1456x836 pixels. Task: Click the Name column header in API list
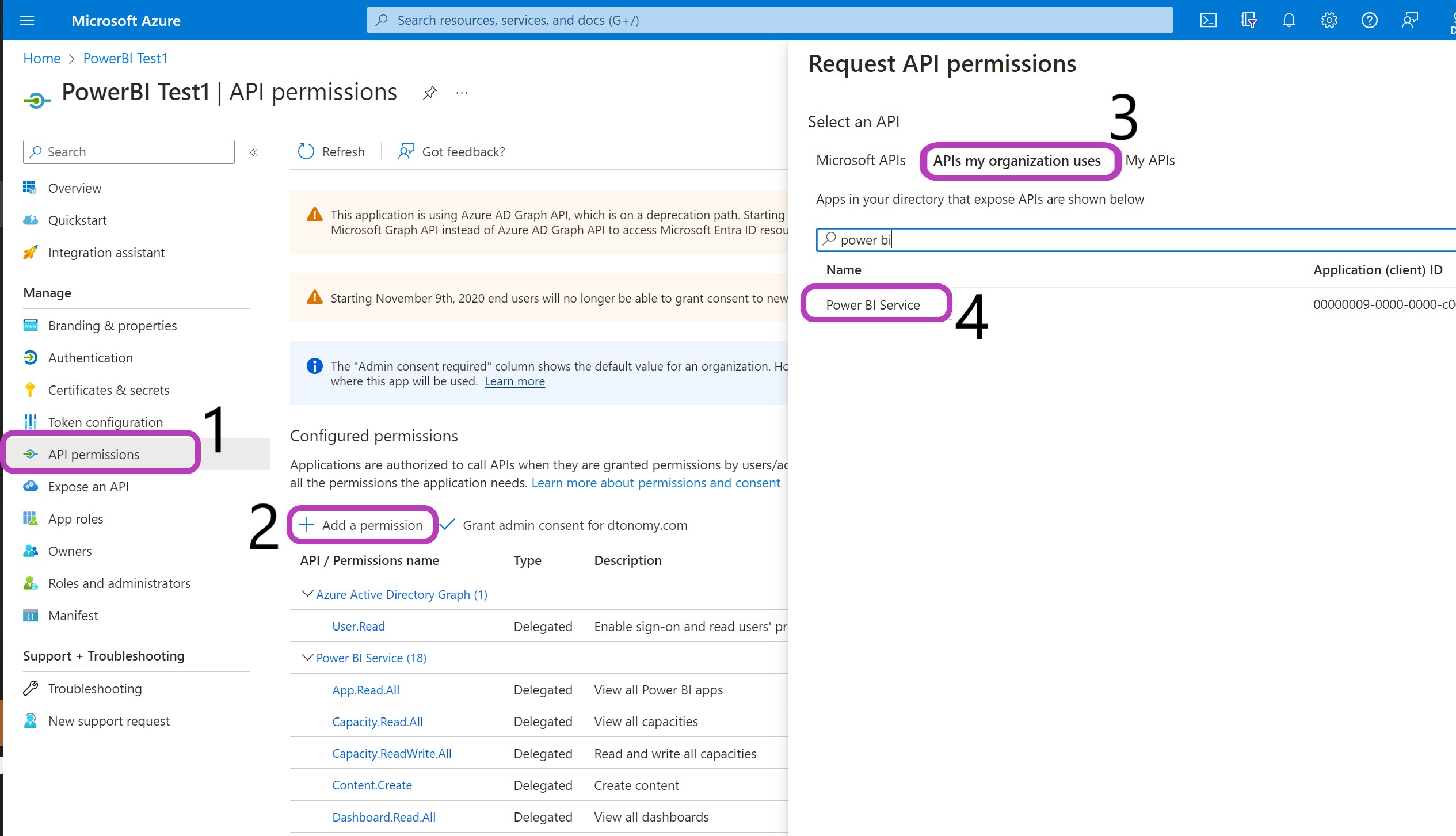(844, 270)
